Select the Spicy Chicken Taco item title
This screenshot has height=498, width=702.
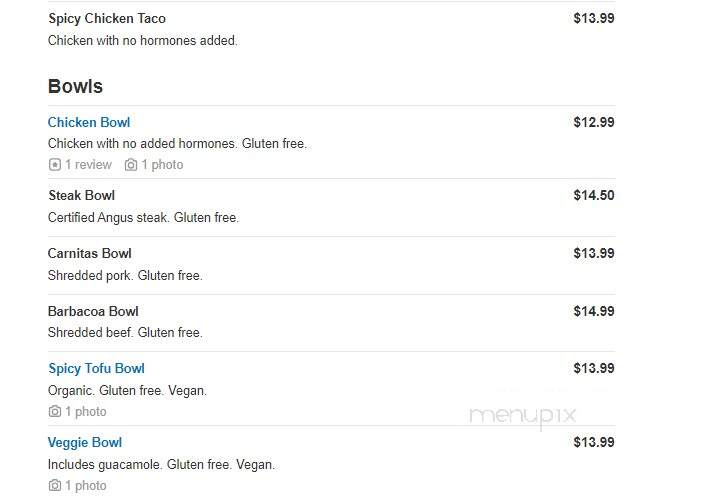[107, 18]
